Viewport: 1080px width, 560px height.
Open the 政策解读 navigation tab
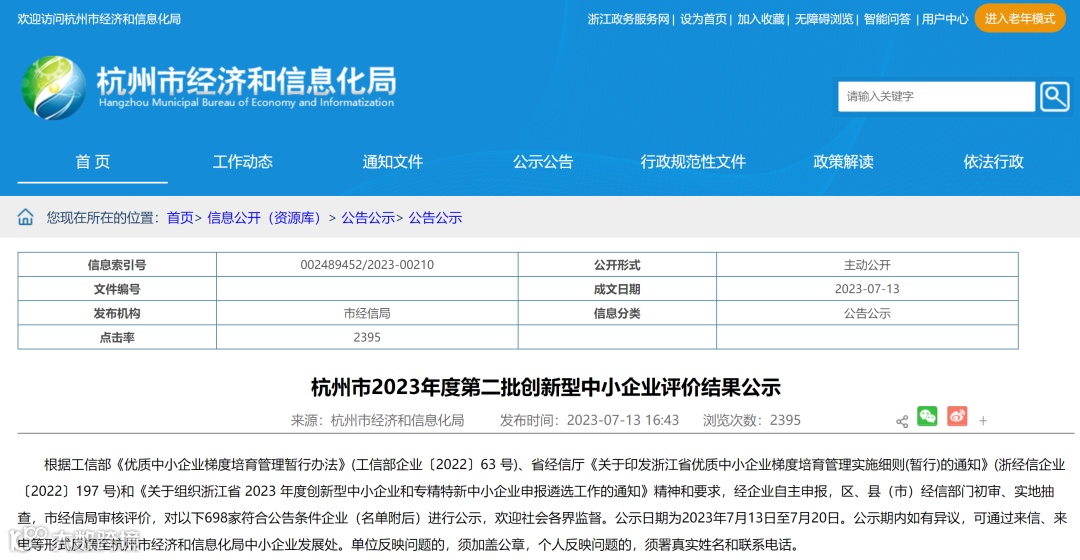843,162
